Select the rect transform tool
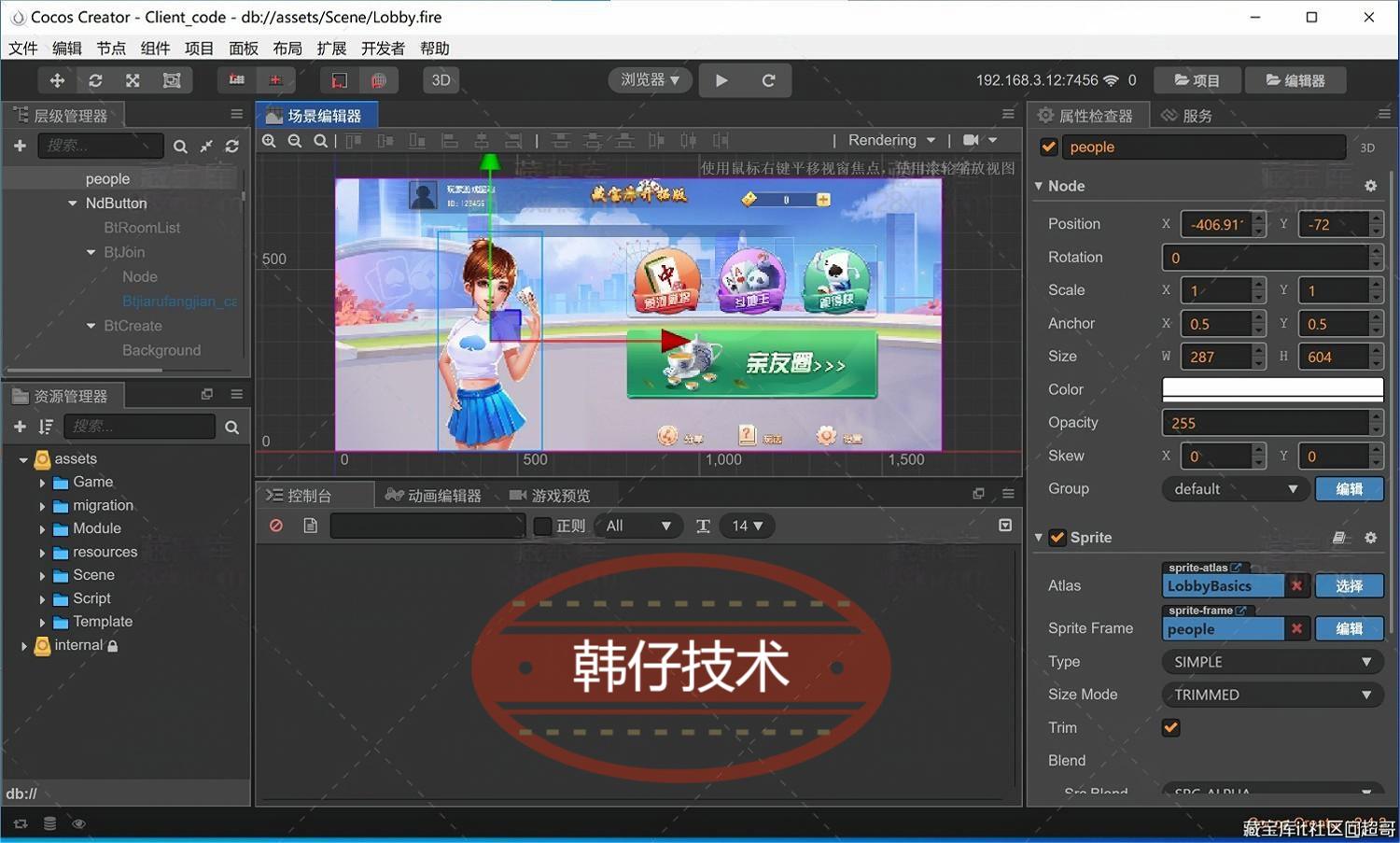 [x=172, y=80]
